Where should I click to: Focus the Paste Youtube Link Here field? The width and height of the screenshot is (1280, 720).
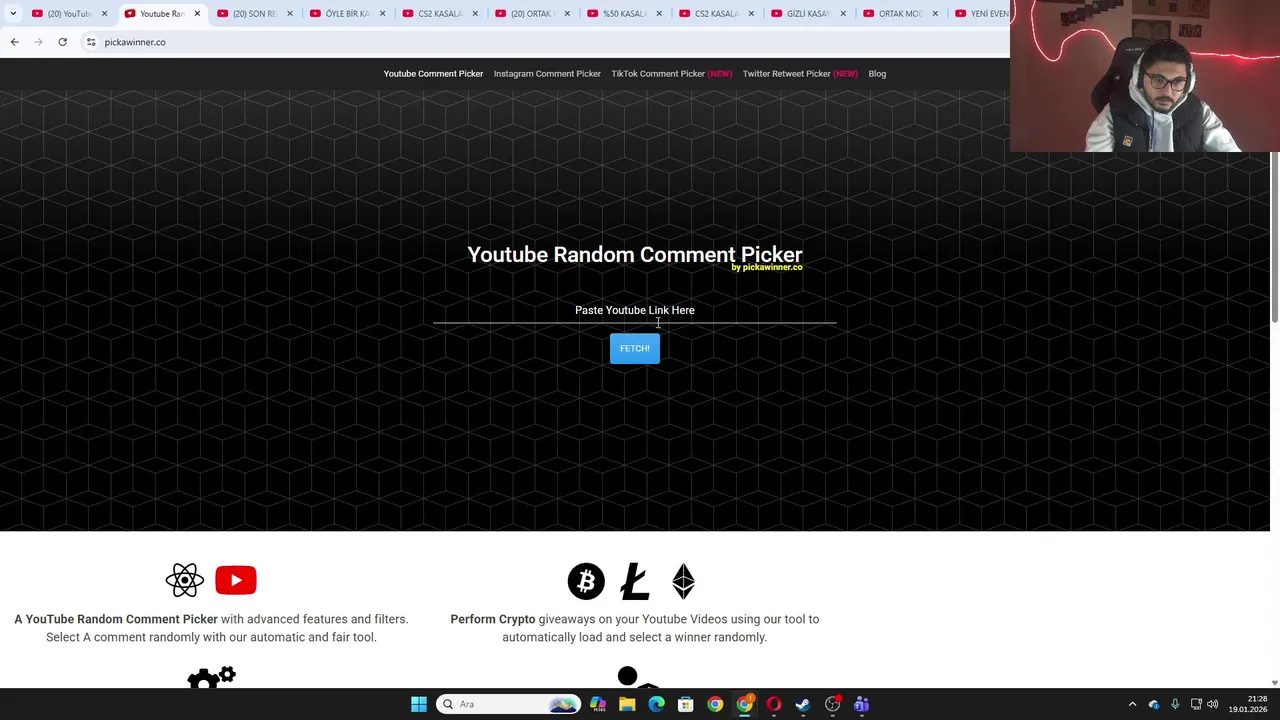click(634, 310)
